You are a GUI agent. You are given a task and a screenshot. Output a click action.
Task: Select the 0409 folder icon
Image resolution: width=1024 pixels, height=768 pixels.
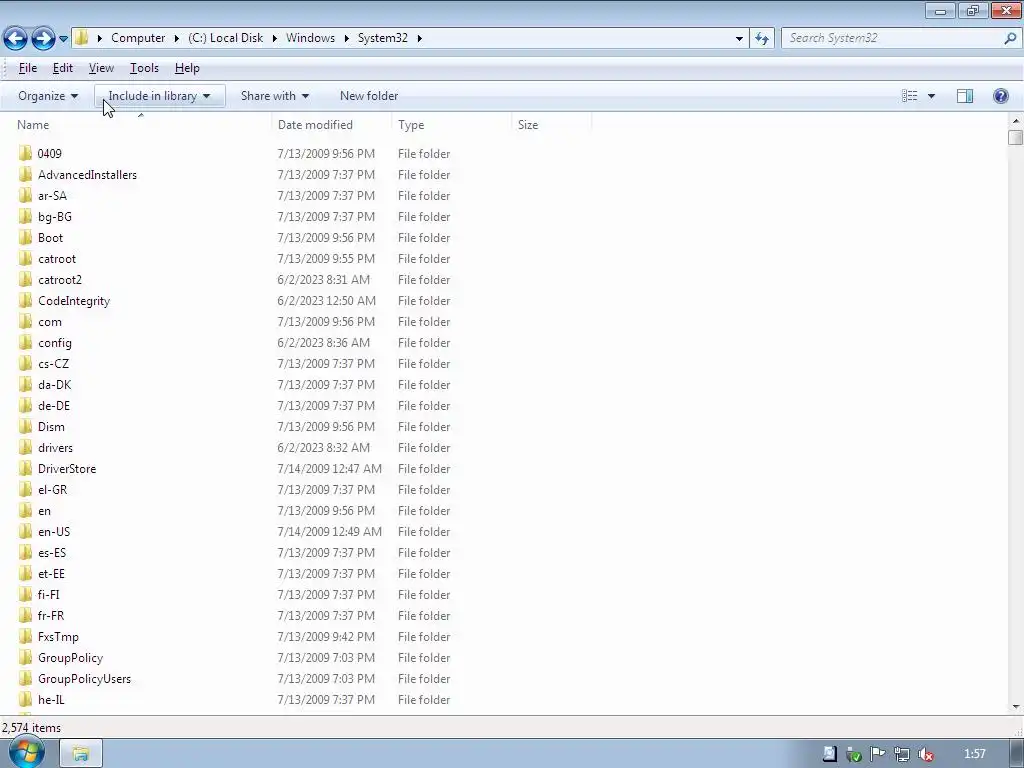(25, 153)
